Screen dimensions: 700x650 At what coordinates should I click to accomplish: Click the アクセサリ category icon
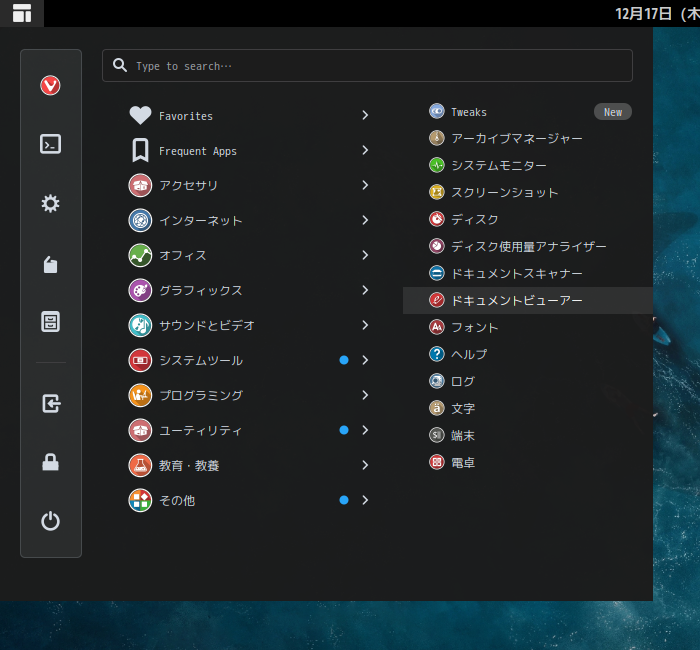140,185
